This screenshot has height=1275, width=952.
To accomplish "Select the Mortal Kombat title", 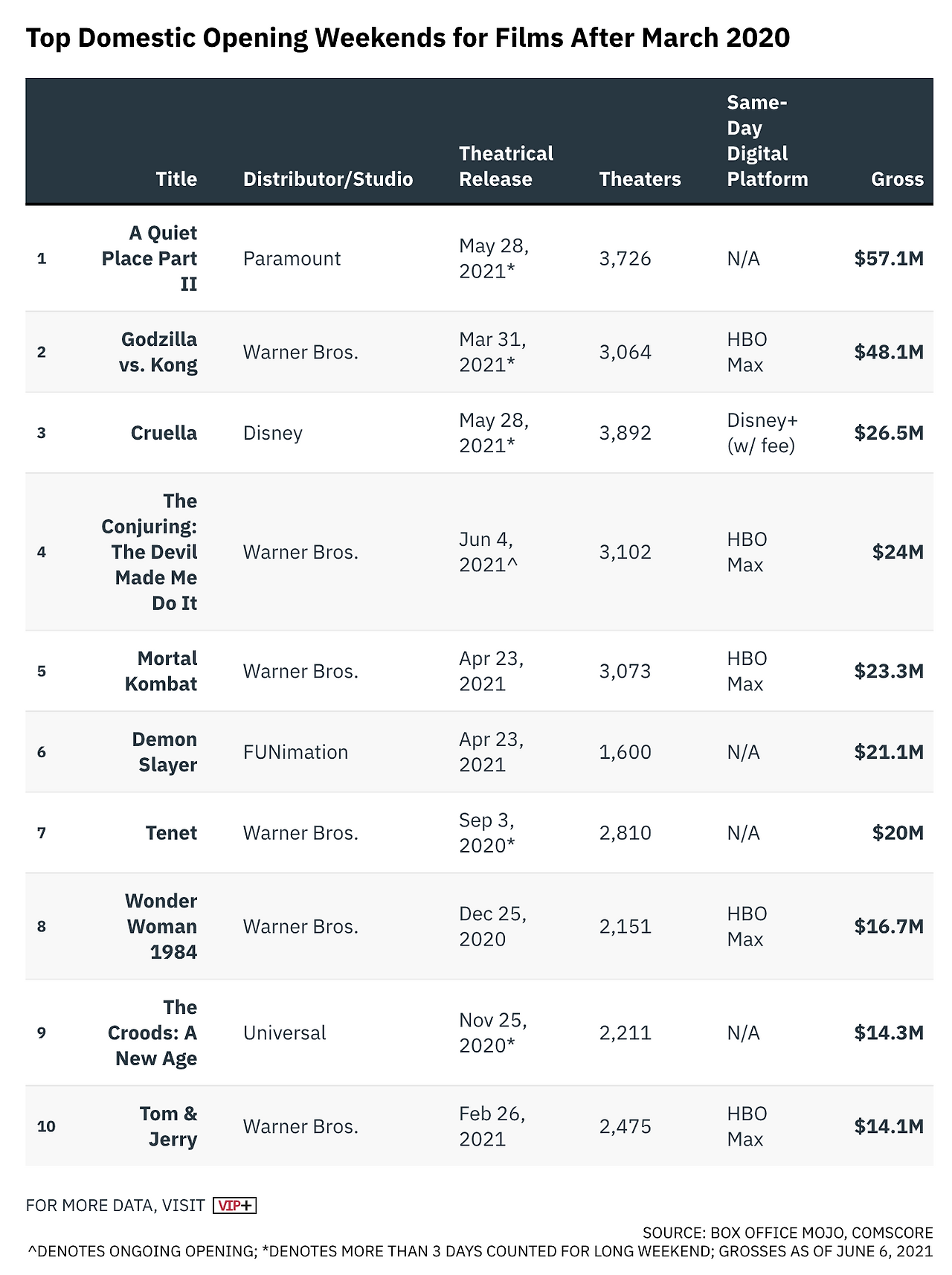I will pos(161,671).
